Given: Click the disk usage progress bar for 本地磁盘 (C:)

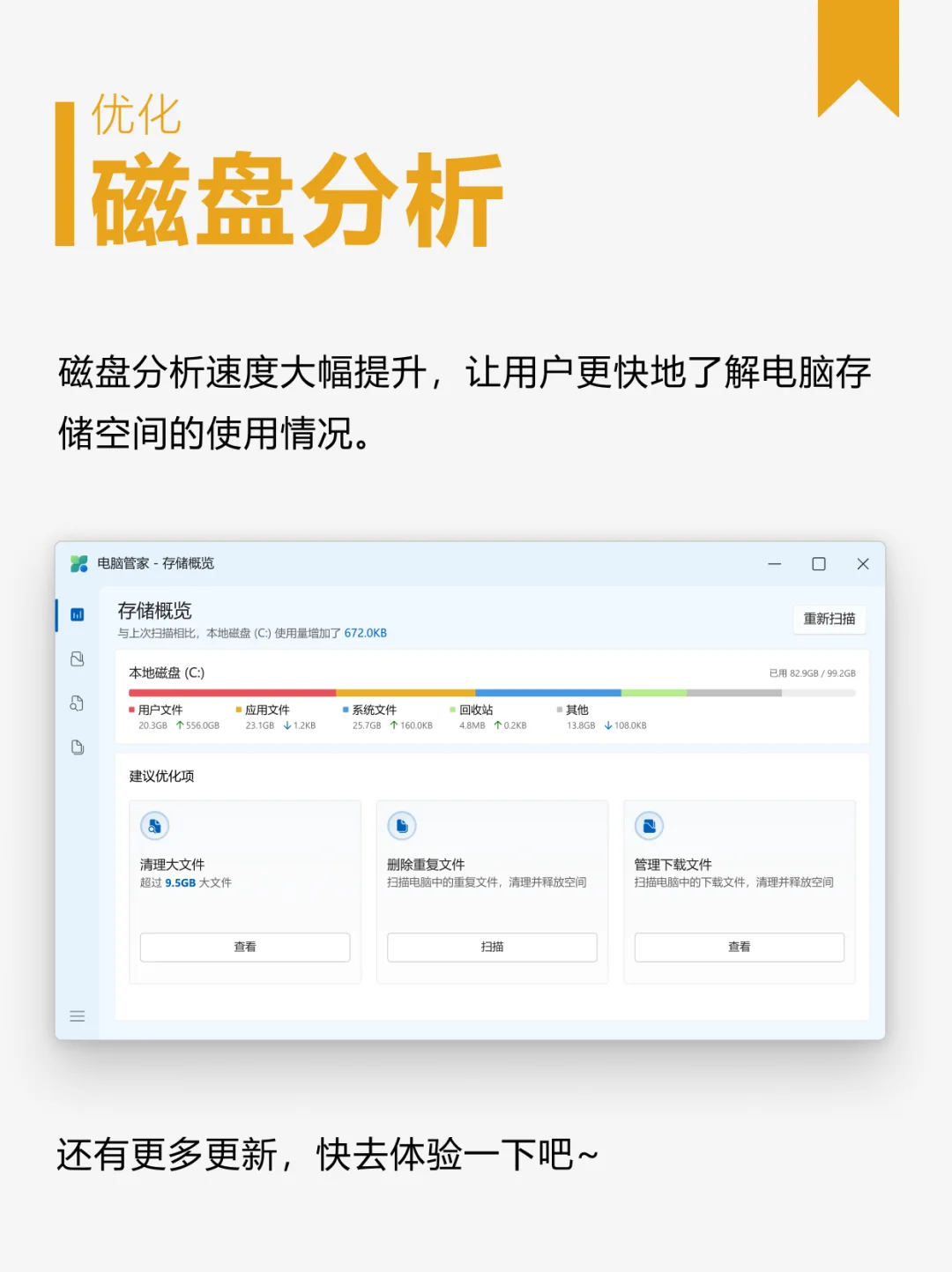Looking at the screenshot, I should click(x=490, y=691).
